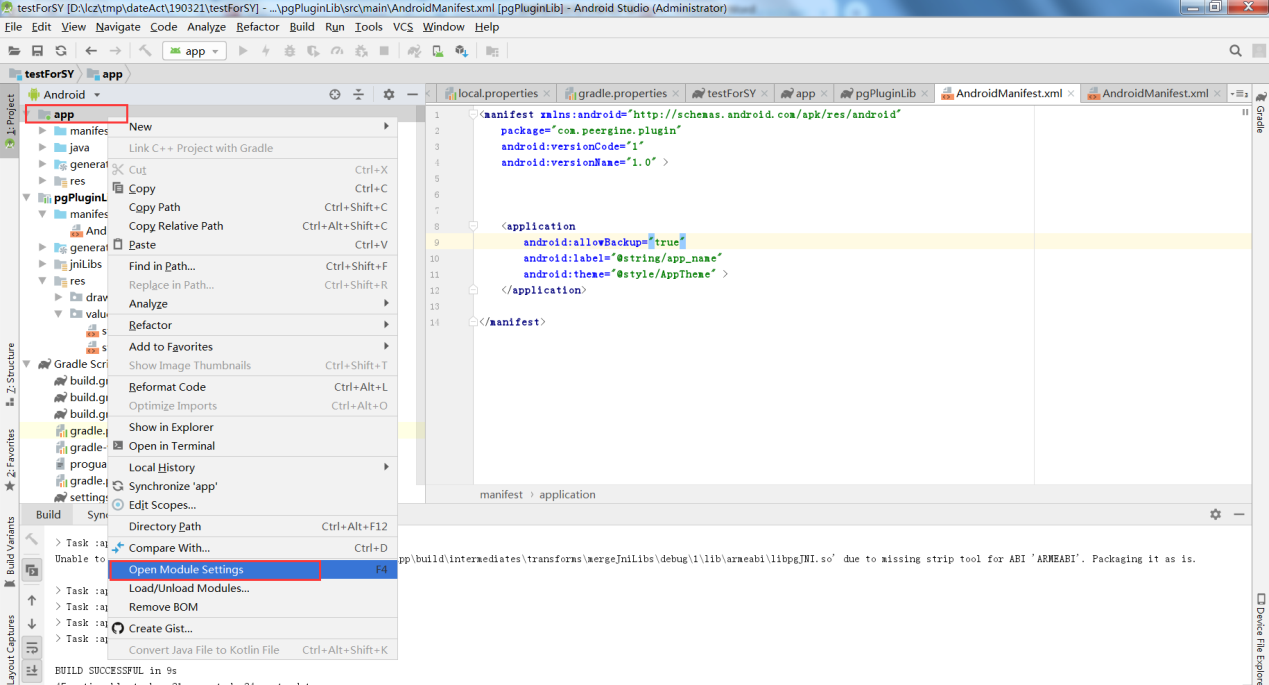The image size is (1269, 685).
Task: Open the AVD Manager icon
Action: click(x=437, y=51)
